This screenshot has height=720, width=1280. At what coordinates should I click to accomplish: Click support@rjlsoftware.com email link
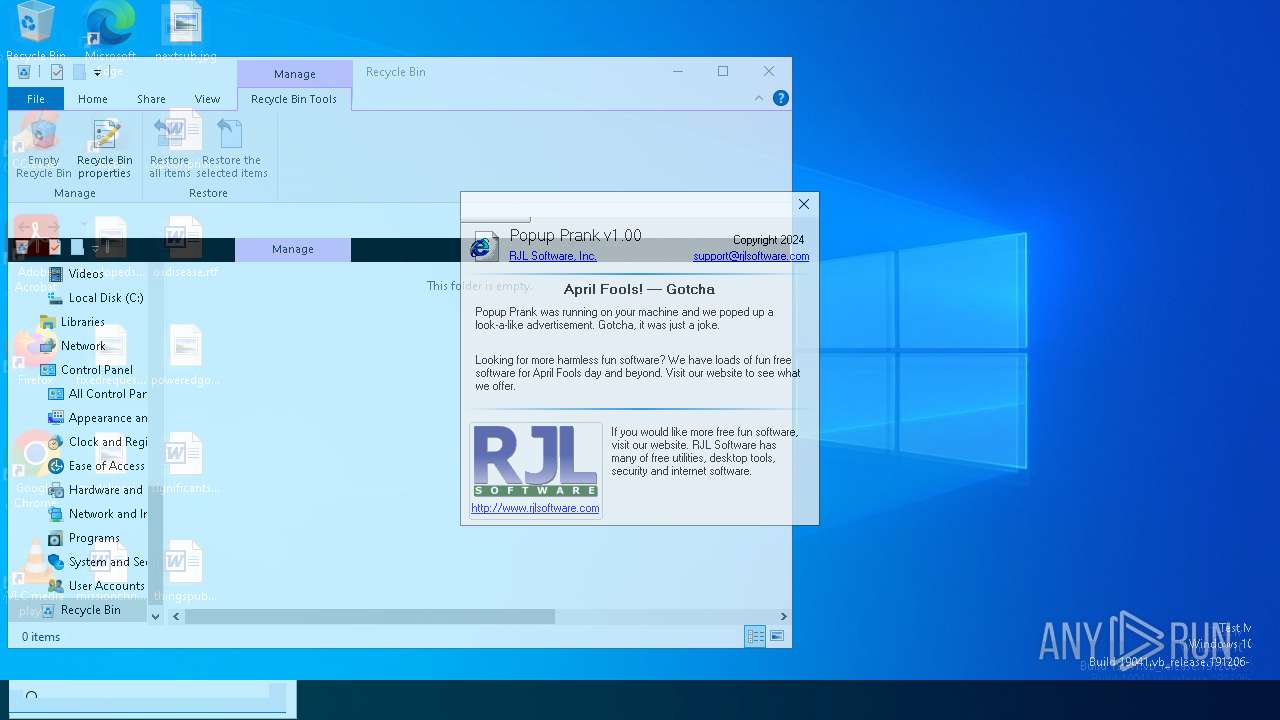[x=751, y=256]
